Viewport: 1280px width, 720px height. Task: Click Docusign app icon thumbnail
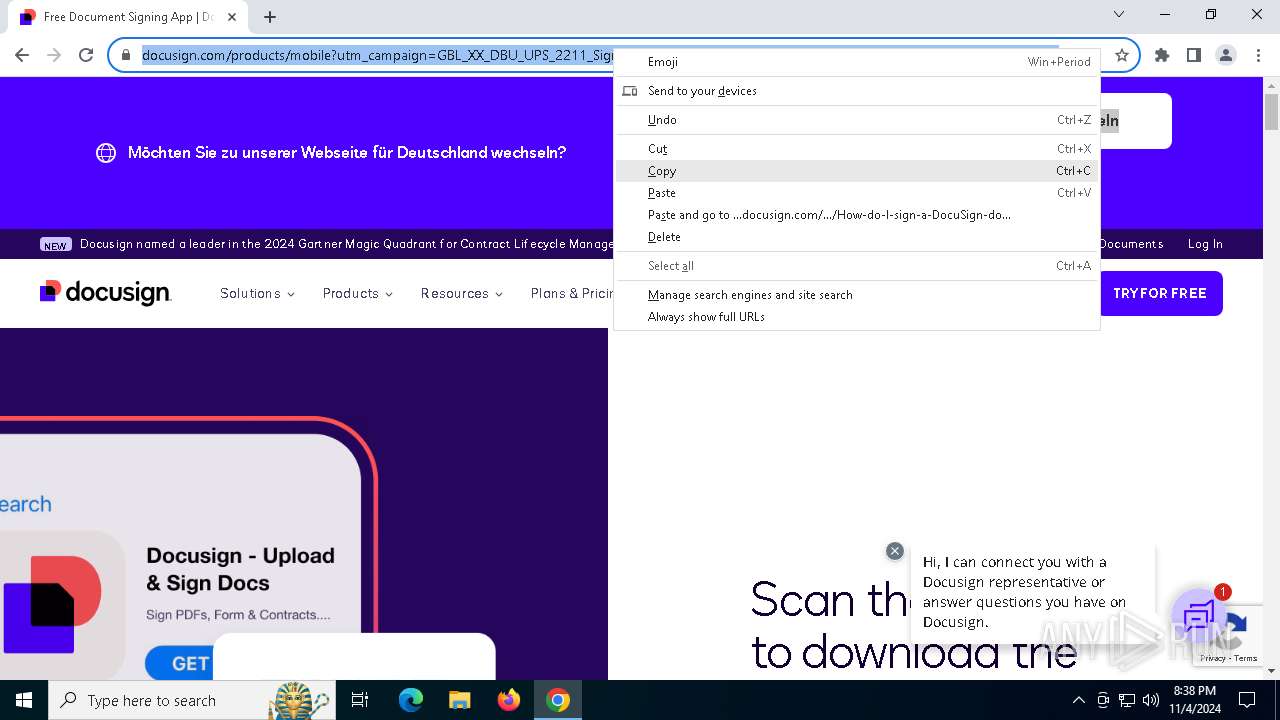coord(52,607)
